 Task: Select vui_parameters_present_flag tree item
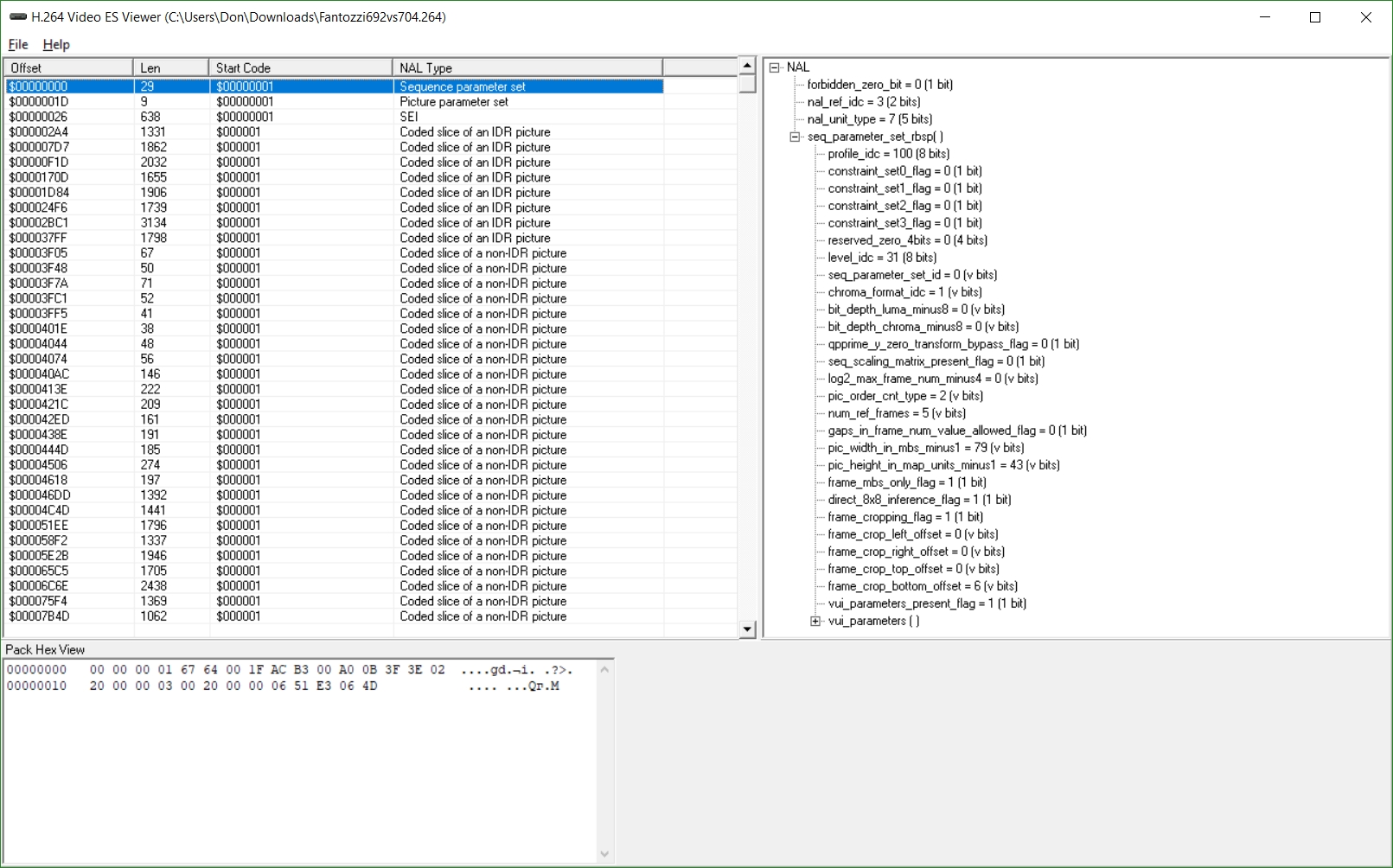pos(927,603)
